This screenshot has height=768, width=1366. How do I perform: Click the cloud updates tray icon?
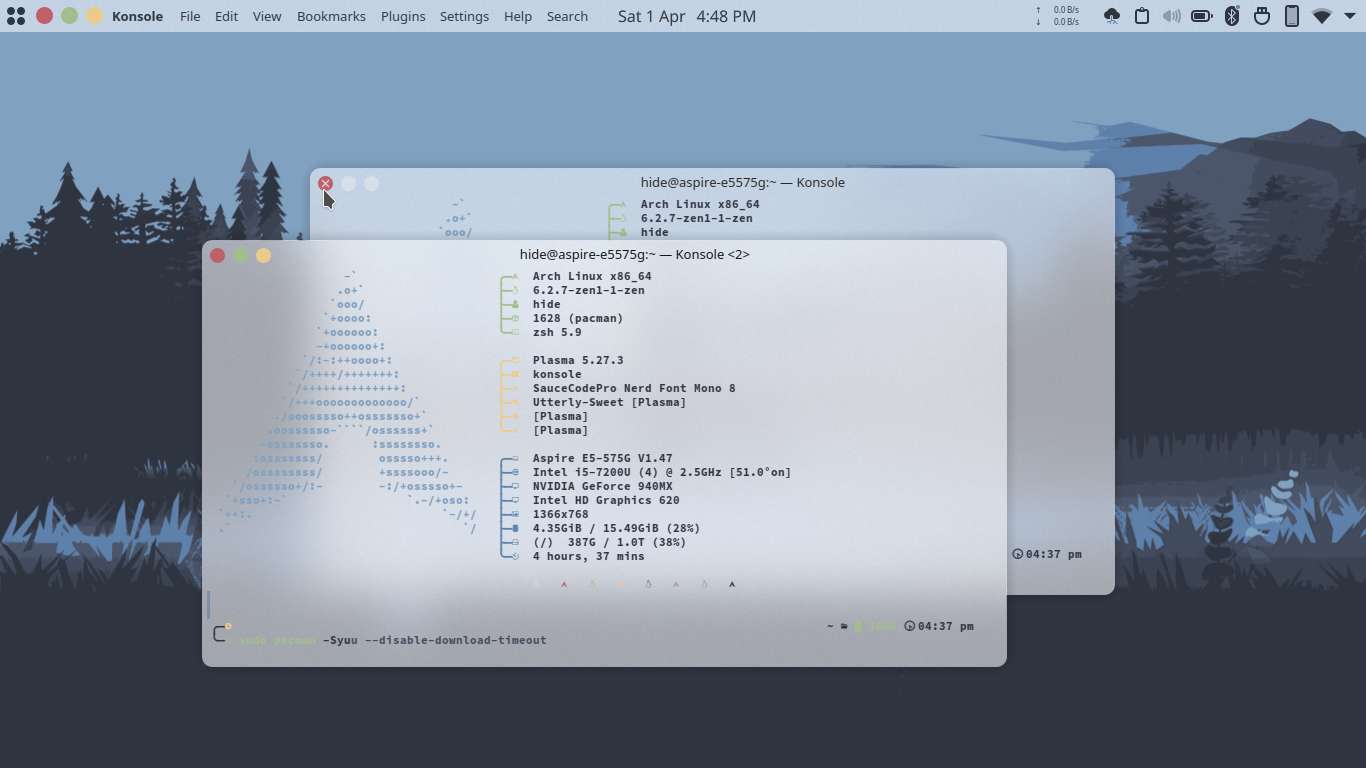tap(1112, 16)
